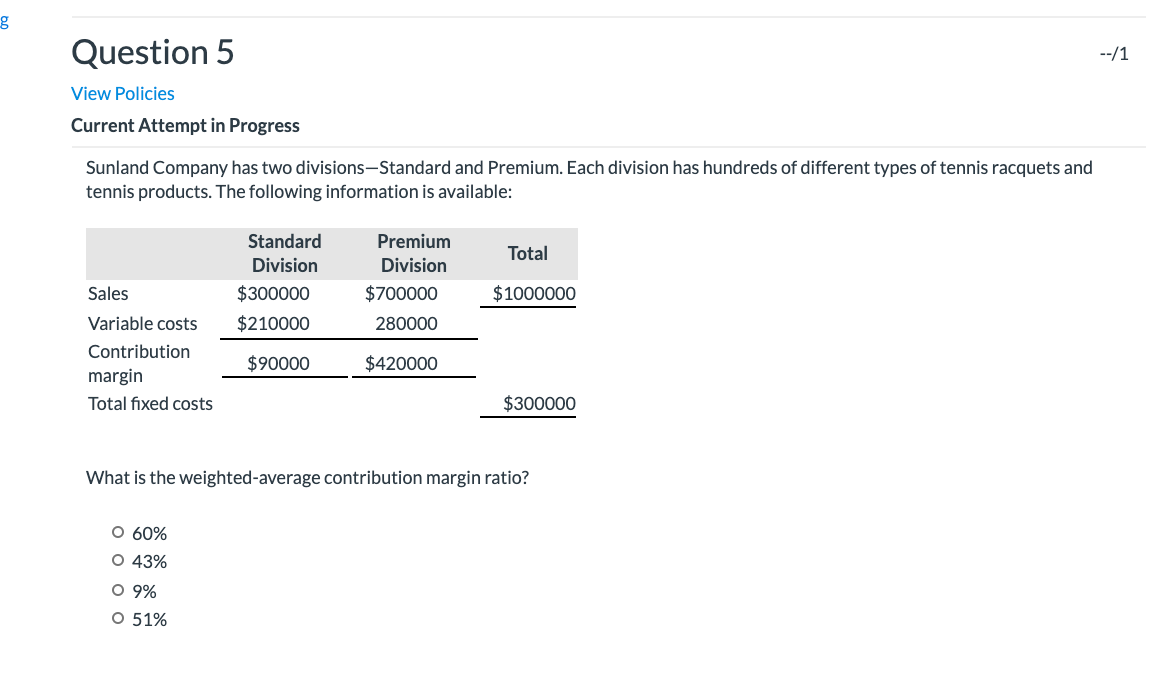Click the Premium Division column header
Screen dimensions: 1154x674
coord(413,253)
